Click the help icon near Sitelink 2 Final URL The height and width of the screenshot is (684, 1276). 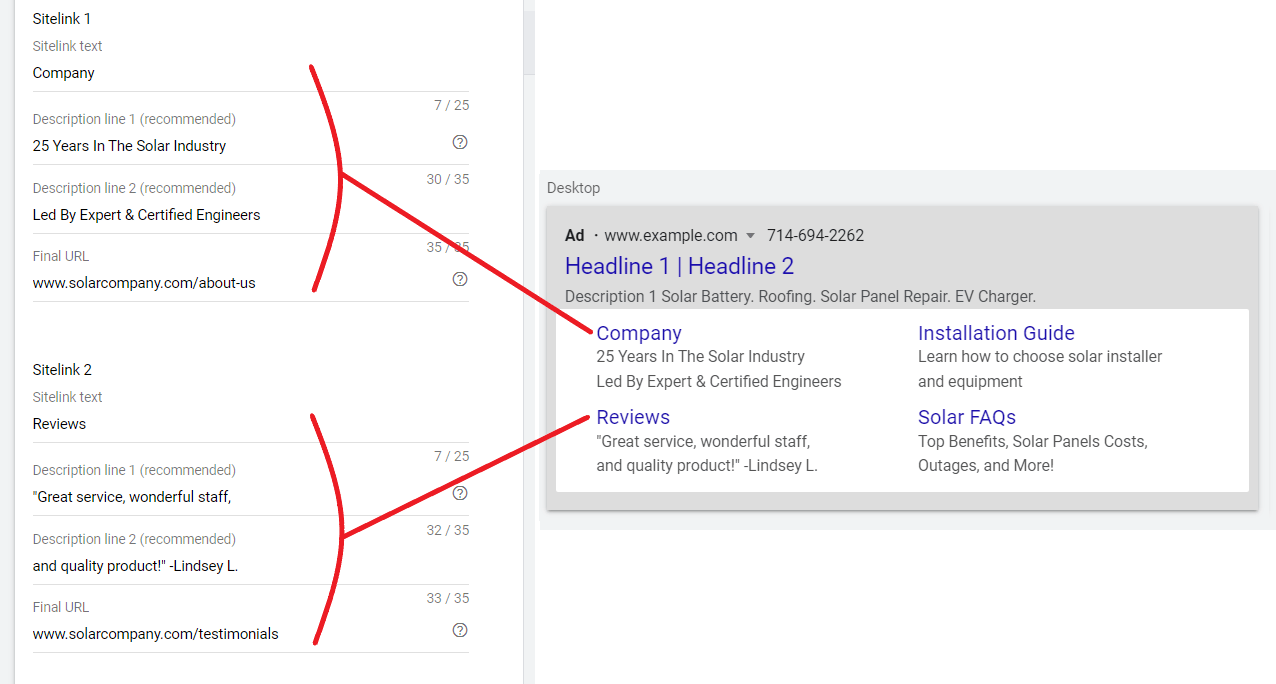tap(459, 630)
